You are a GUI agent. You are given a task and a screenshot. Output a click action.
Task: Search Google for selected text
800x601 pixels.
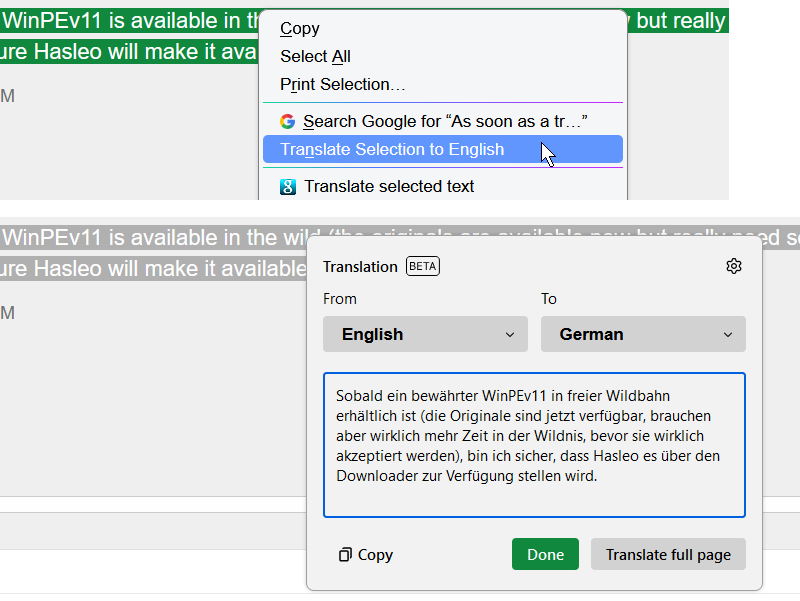pos(442,121)
